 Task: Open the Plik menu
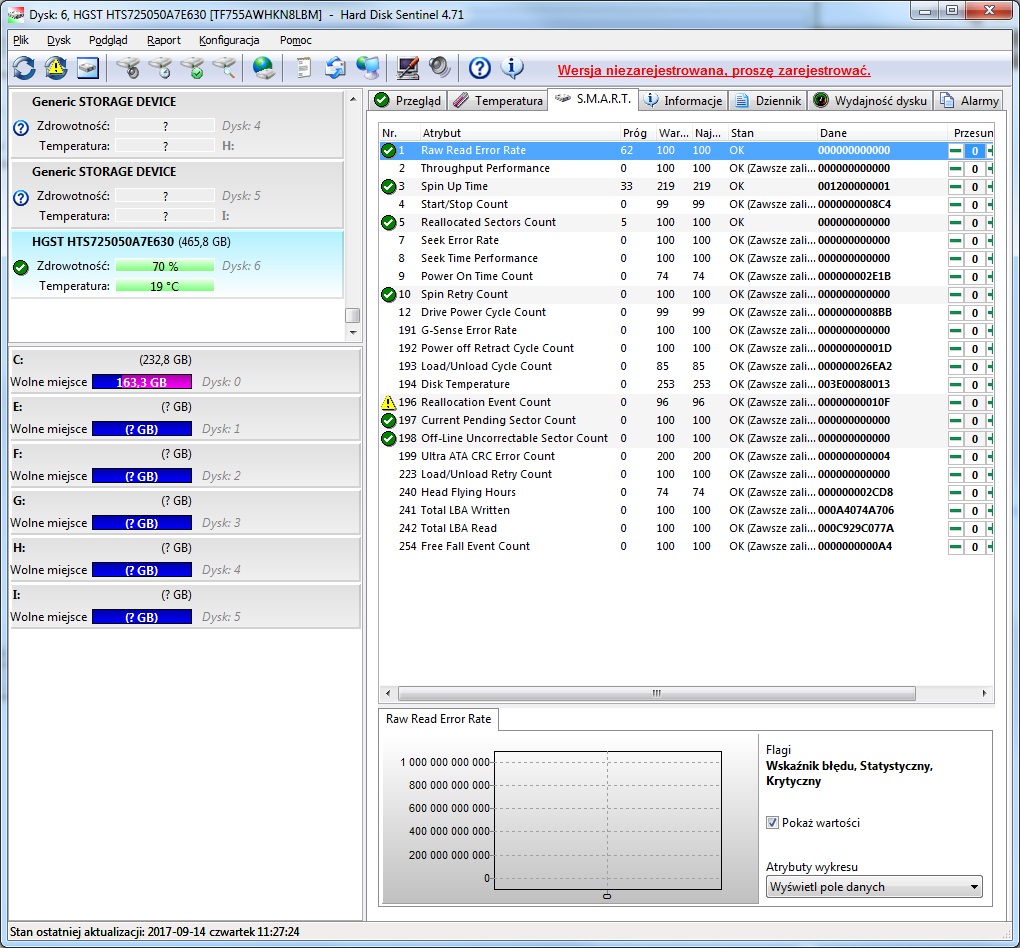21,40
